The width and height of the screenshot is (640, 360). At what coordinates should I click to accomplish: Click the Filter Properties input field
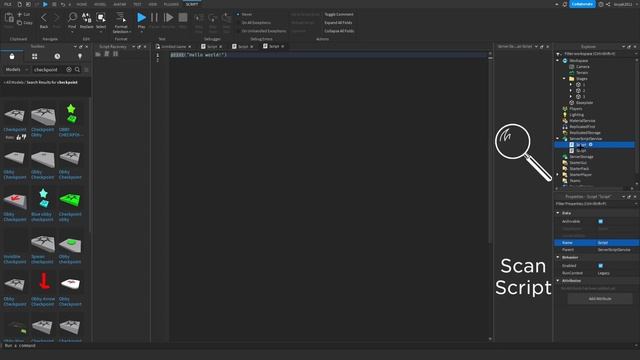(x=594, y=204)
